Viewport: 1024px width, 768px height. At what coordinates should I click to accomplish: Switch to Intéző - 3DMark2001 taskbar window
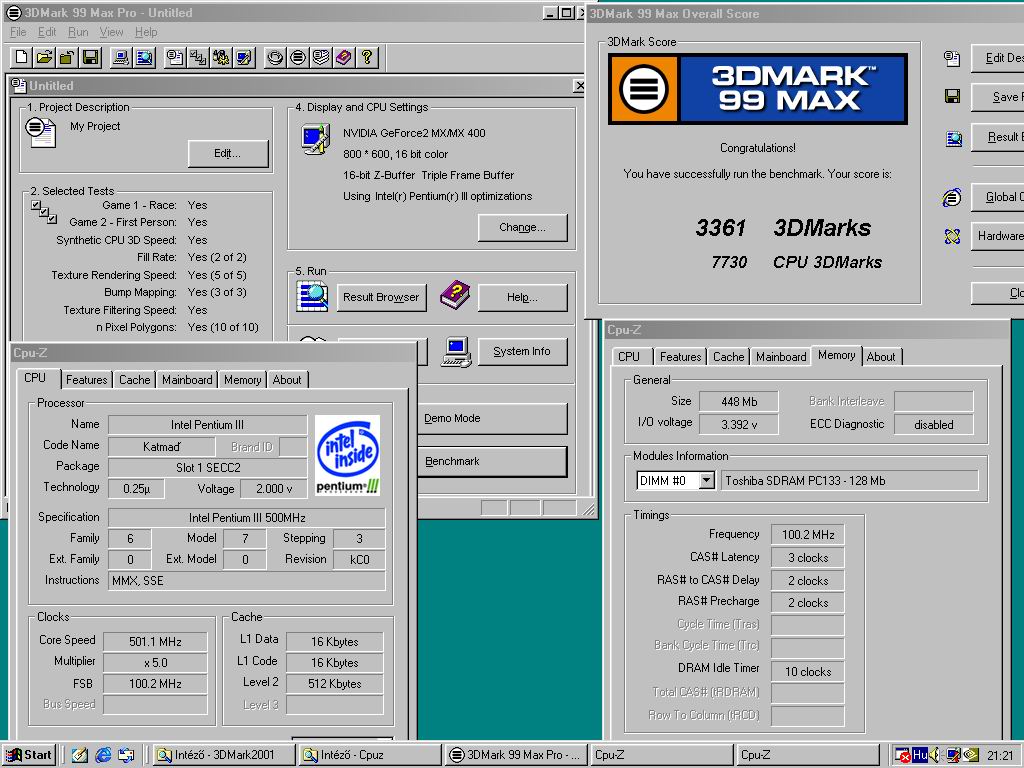click(224, 755)
